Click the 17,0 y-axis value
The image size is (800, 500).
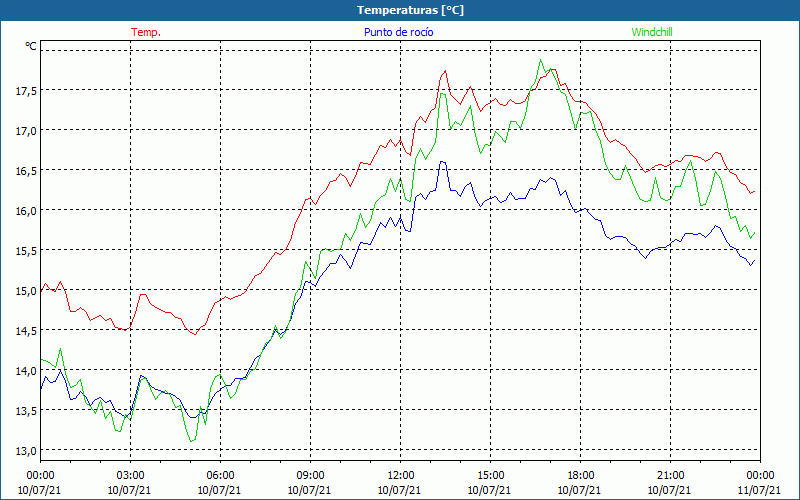click(26, 131)
